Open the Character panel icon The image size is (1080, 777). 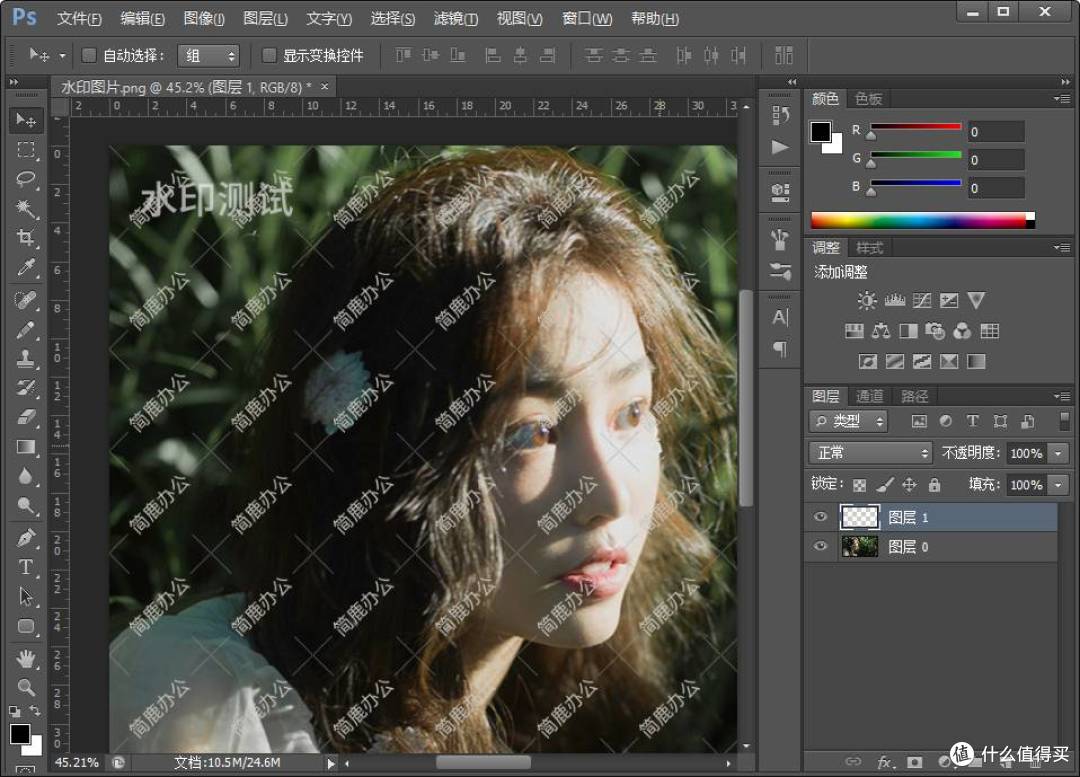coord(780,318)
